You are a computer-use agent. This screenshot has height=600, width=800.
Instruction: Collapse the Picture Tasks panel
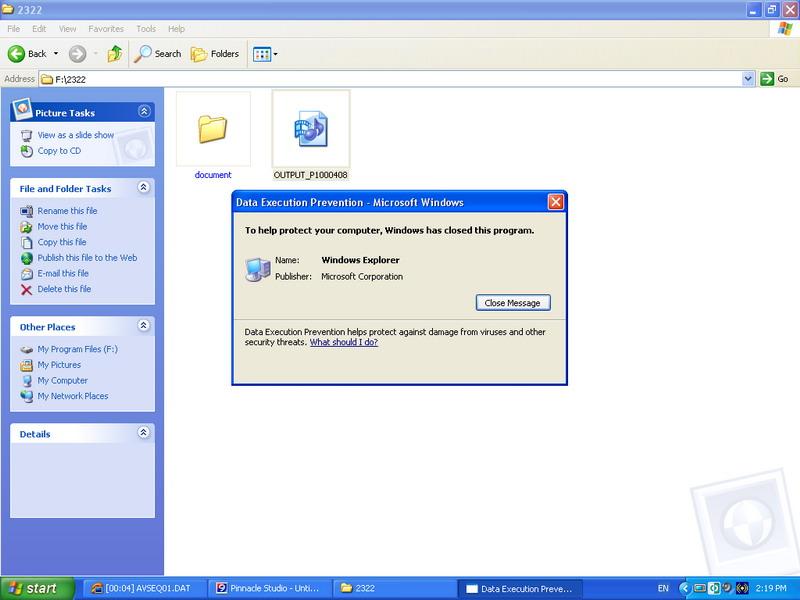click(144, 112)
